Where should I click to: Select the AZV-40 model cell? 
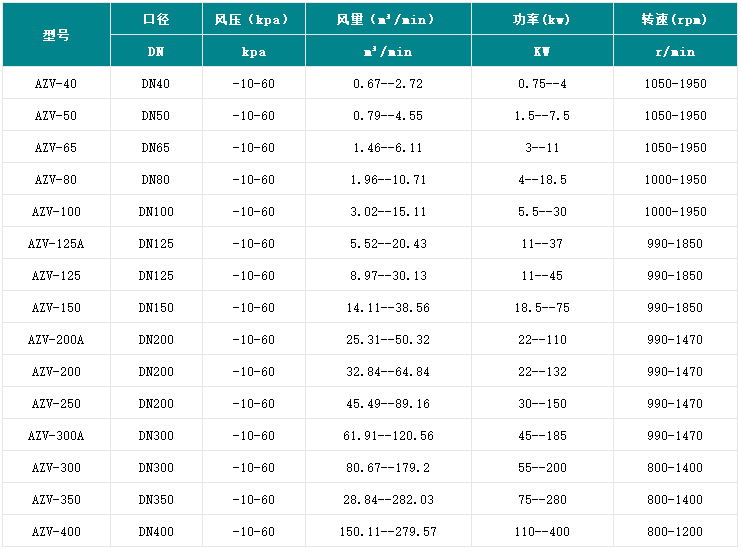[x=56, y=84]
